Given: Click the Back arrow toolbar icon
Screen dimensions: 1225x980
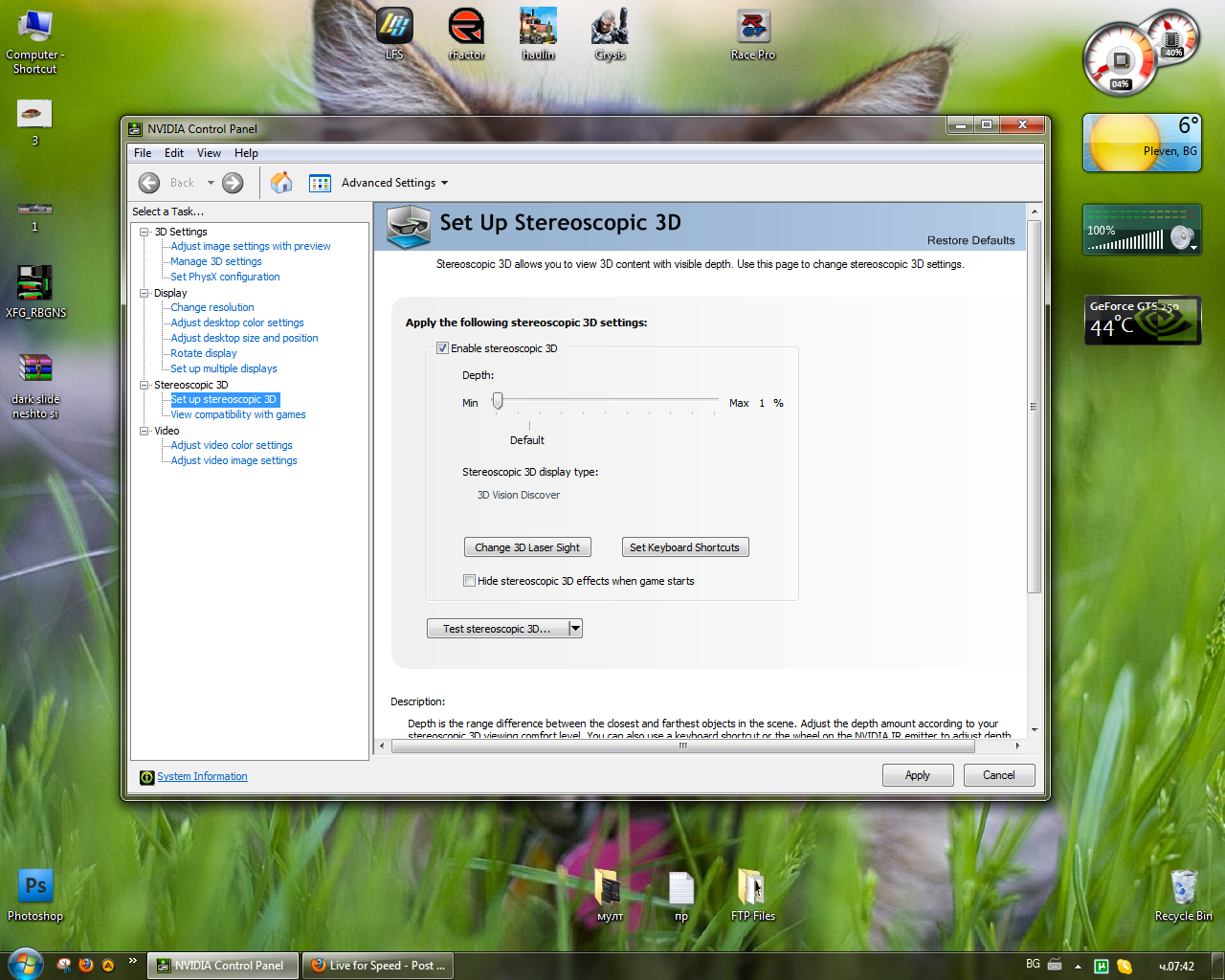Looking at the screenshot, I should tap(149, 183).
